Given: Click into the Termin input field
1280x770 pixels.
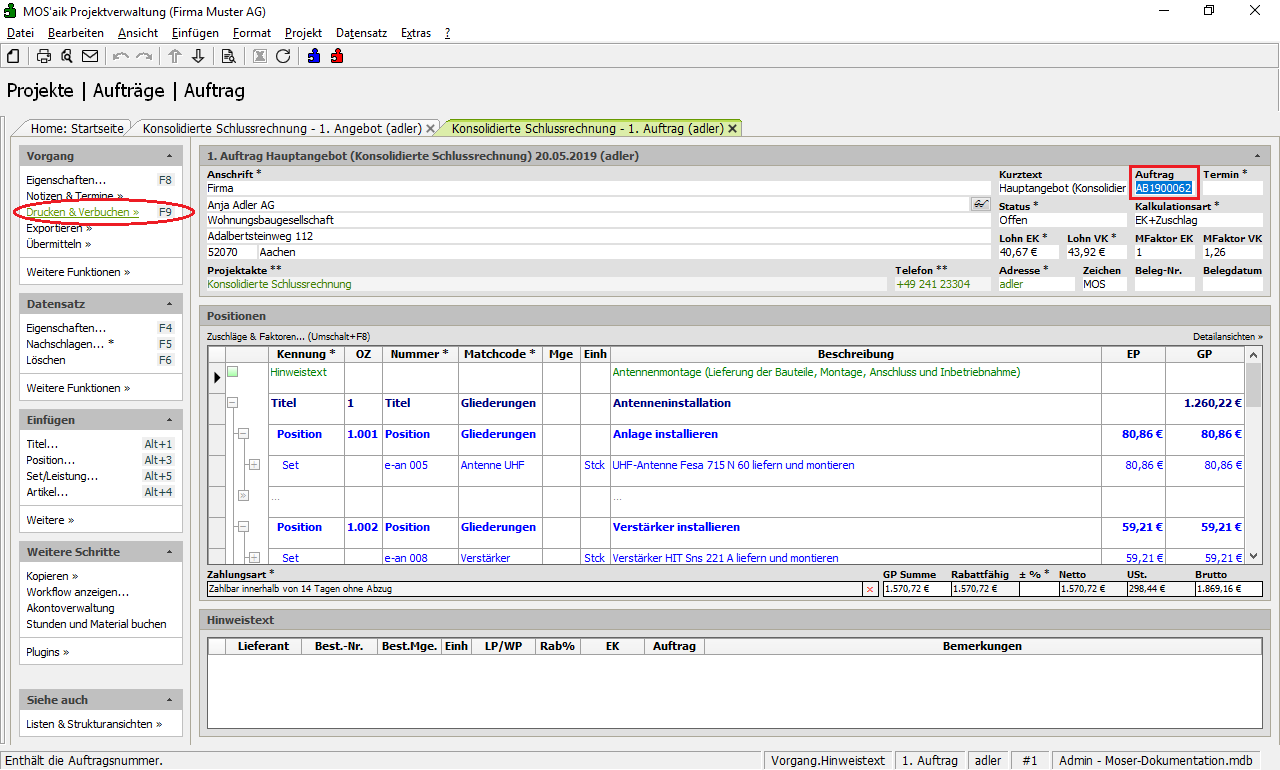Looking at the screenshot, I should point(1232,188).
